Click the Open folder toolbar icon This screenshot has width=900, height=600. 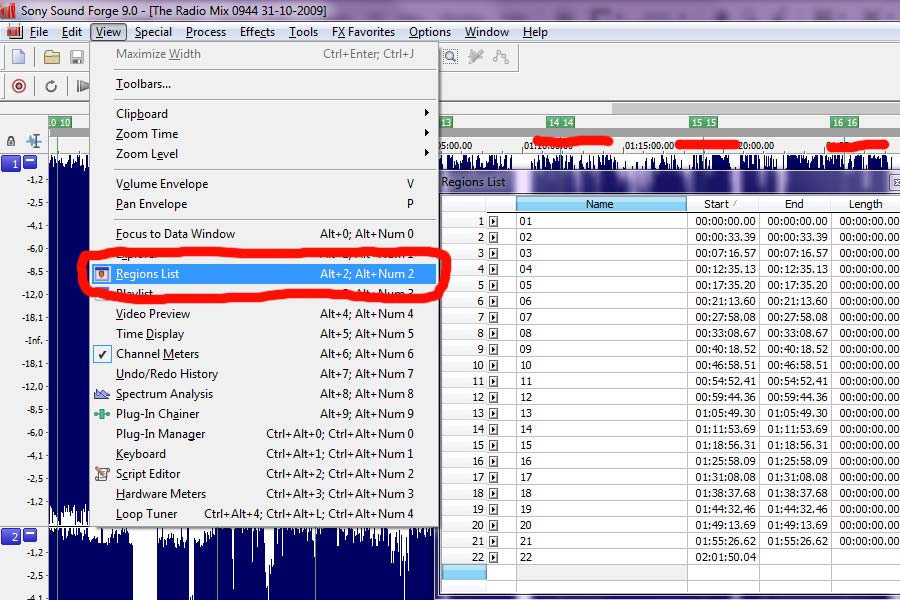coord(52,57)
